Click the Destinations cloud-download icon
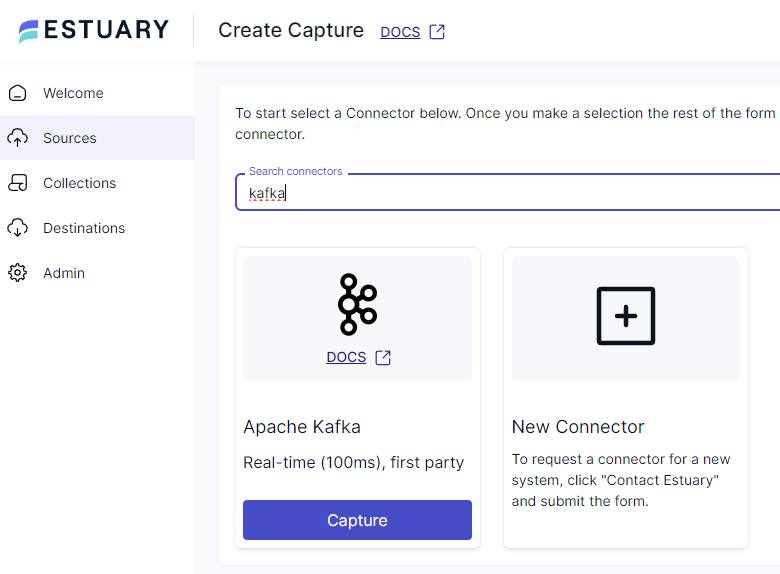780x574 pixels. [x=17, y=228]
